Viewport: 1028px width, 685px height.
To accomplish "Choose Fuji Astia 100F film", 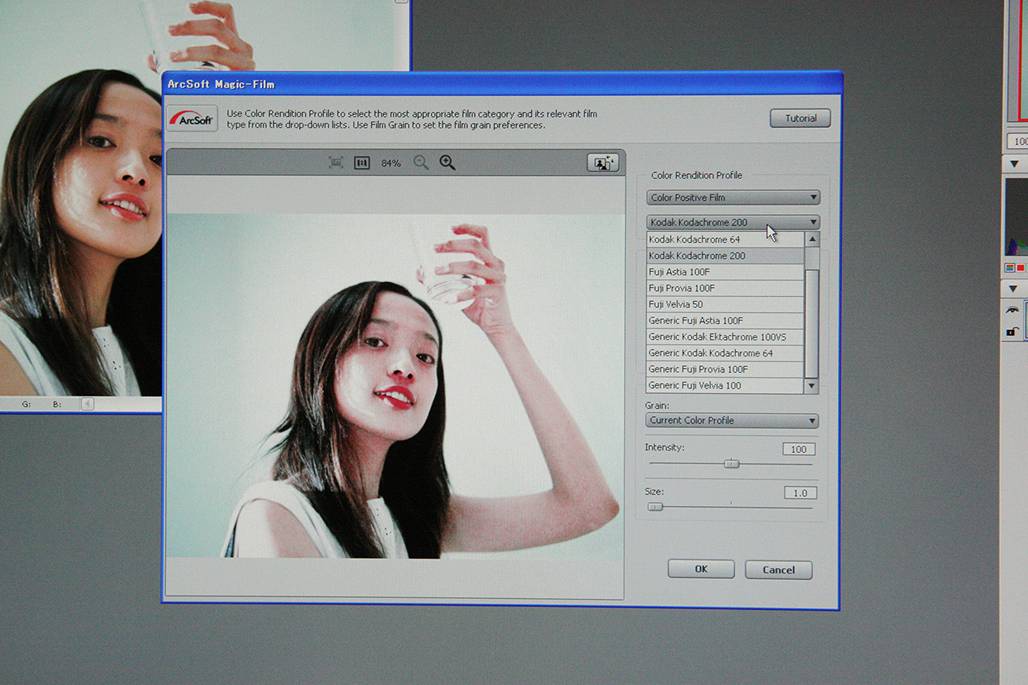I will click(725, 271).
